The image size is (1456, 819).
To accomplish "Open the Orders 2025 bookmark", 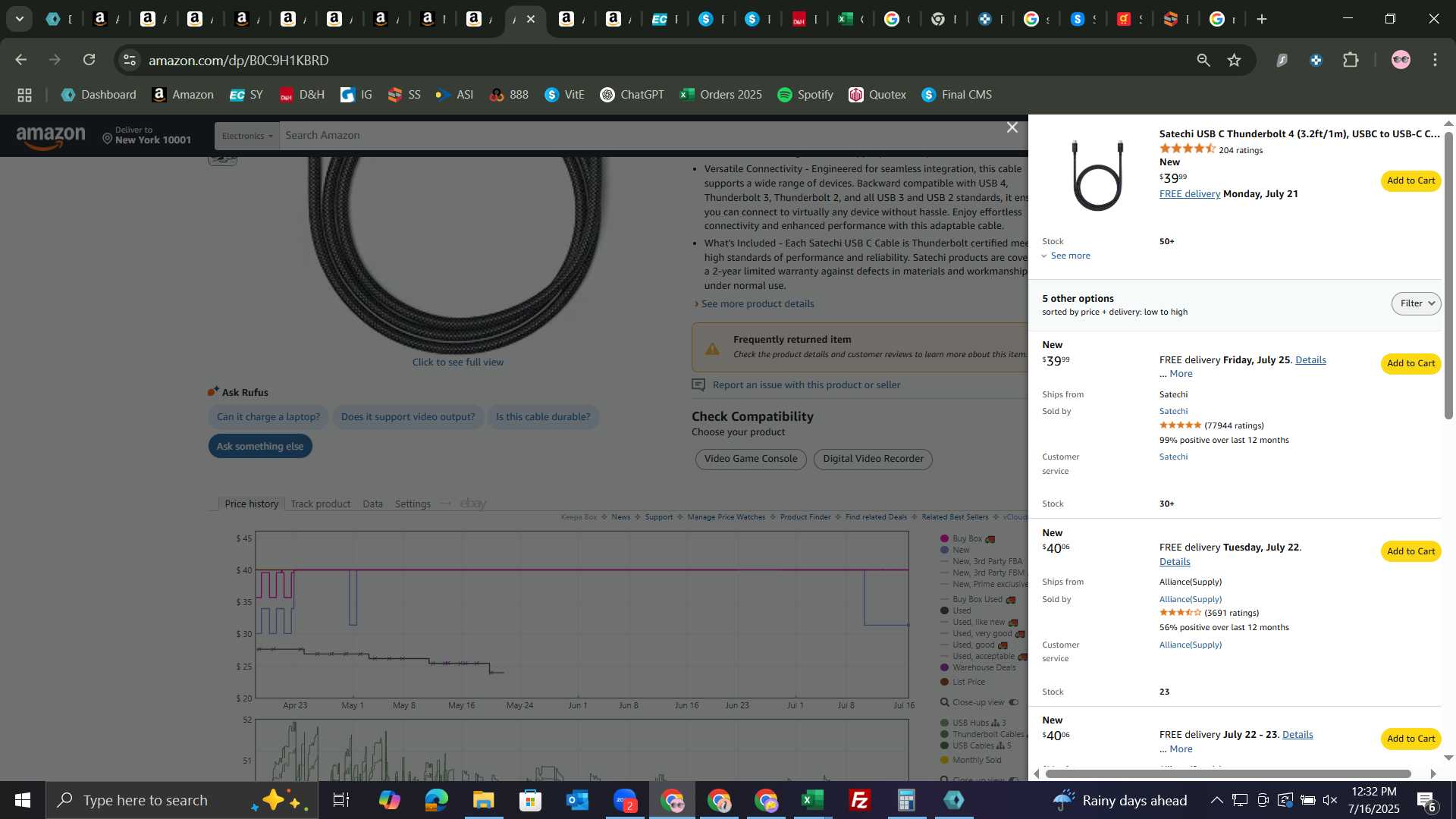I will pyautogui.click(x=721, y=95).
